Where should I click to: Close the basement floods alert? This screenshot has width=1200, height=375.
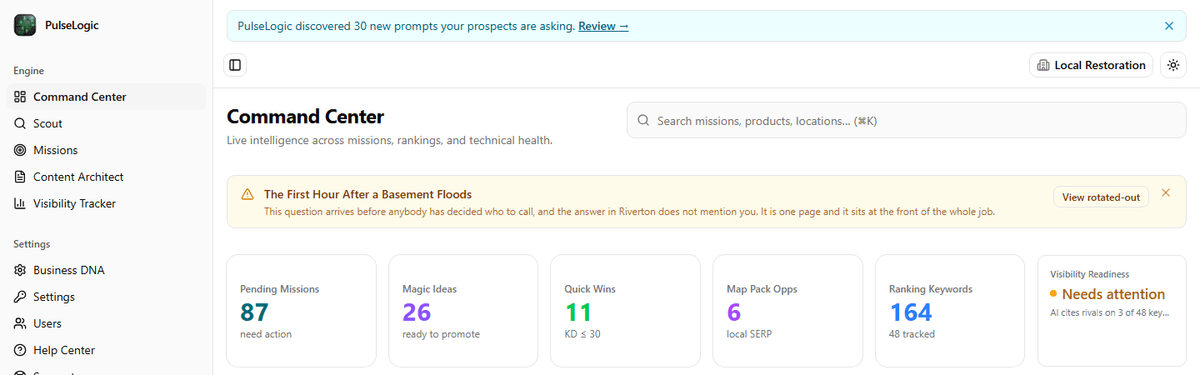click(1166, 192)
